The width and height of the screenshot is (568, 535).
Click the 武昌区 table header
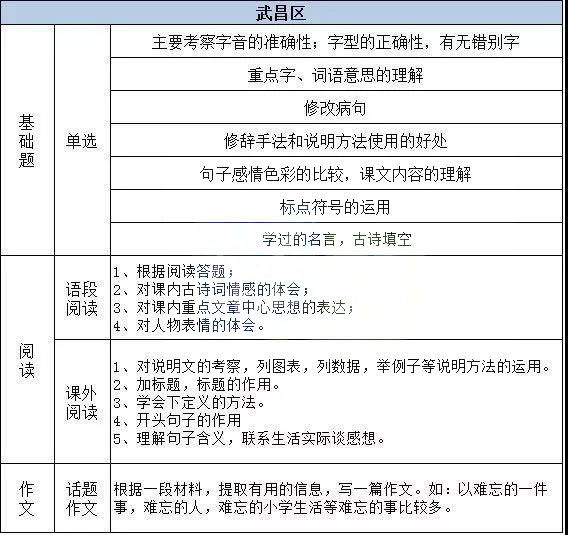click(x=281, y=13)
